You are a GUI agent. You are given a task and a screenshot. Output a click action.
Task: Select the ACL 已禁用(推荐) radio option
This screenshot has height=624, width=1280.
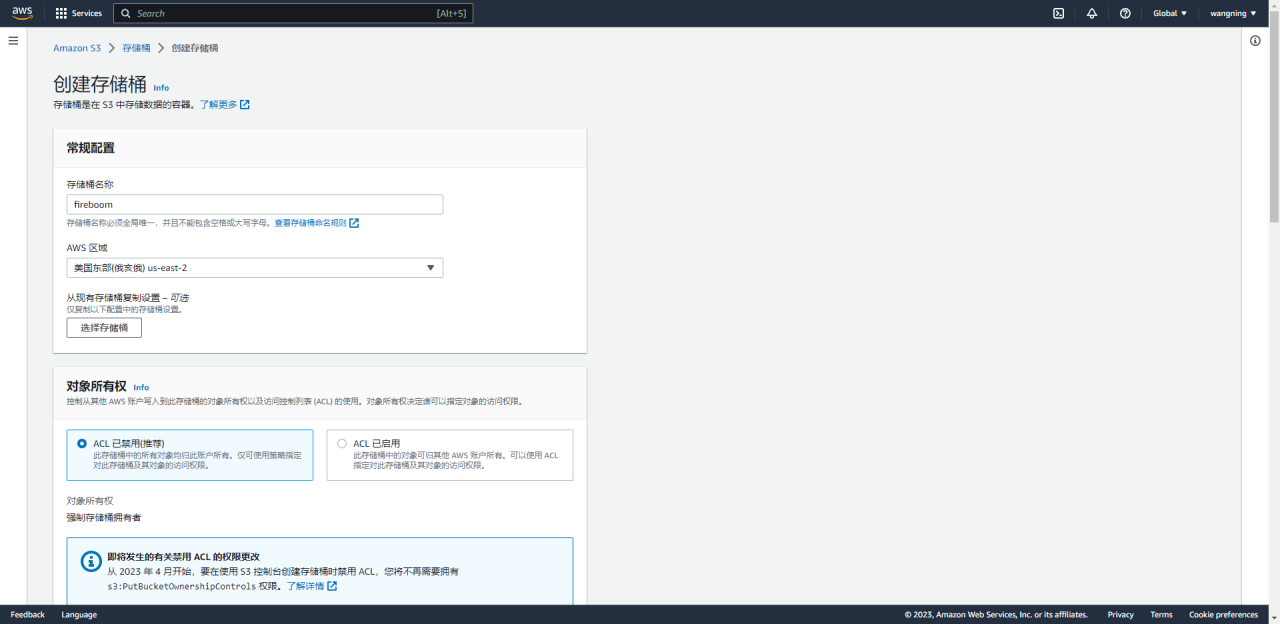[82, 443]
